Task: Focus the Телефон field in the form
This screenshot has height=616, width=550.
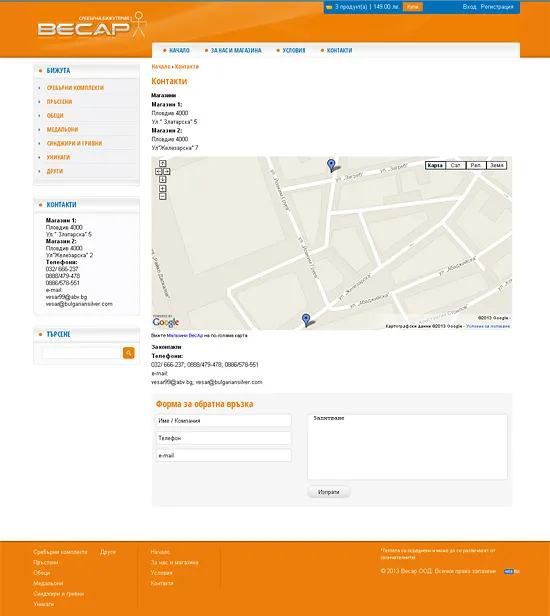Action: pos(224,438)
